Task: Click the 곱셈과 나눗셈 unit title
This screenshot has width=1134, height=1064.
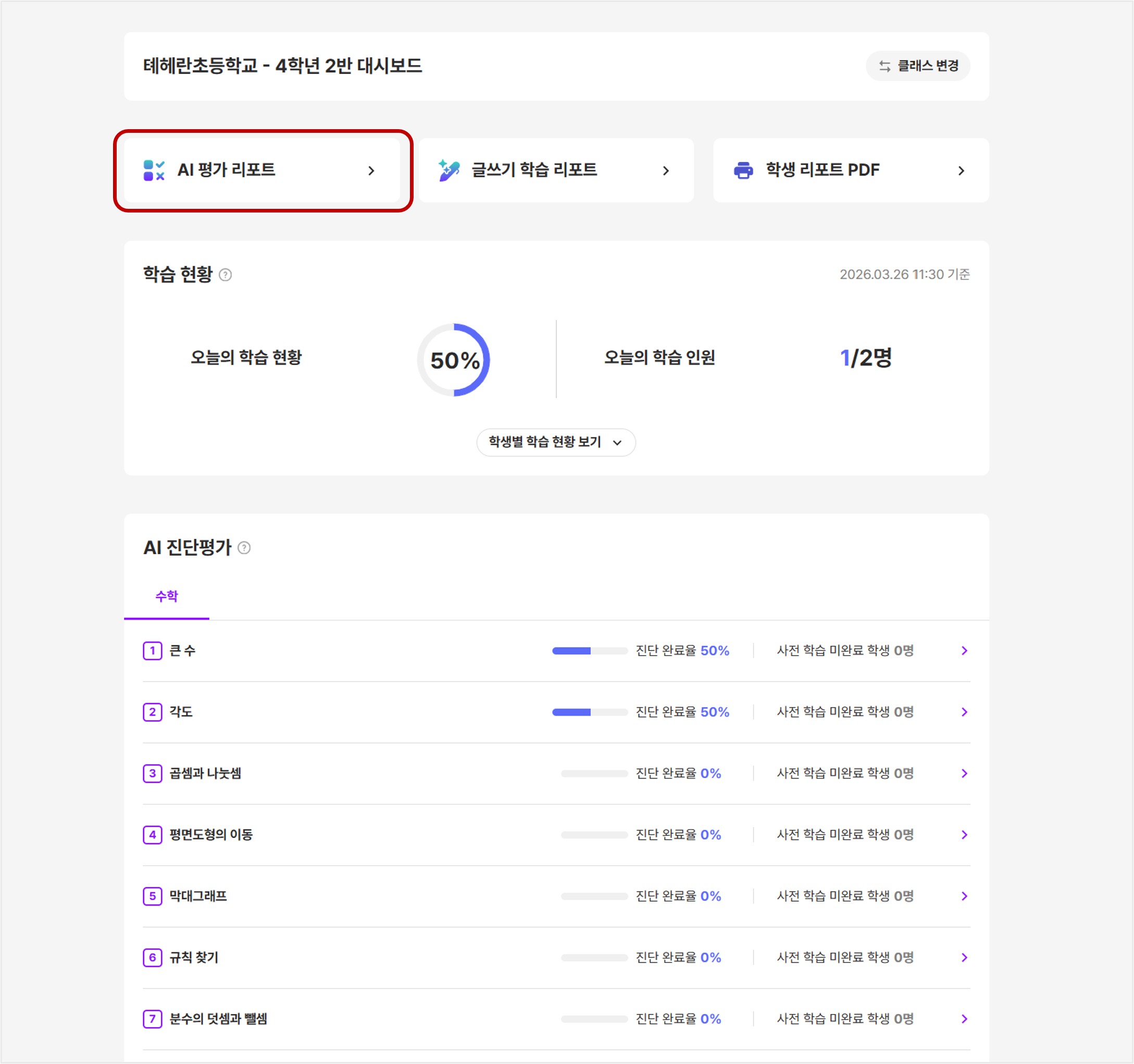Action: pos(205,774)
